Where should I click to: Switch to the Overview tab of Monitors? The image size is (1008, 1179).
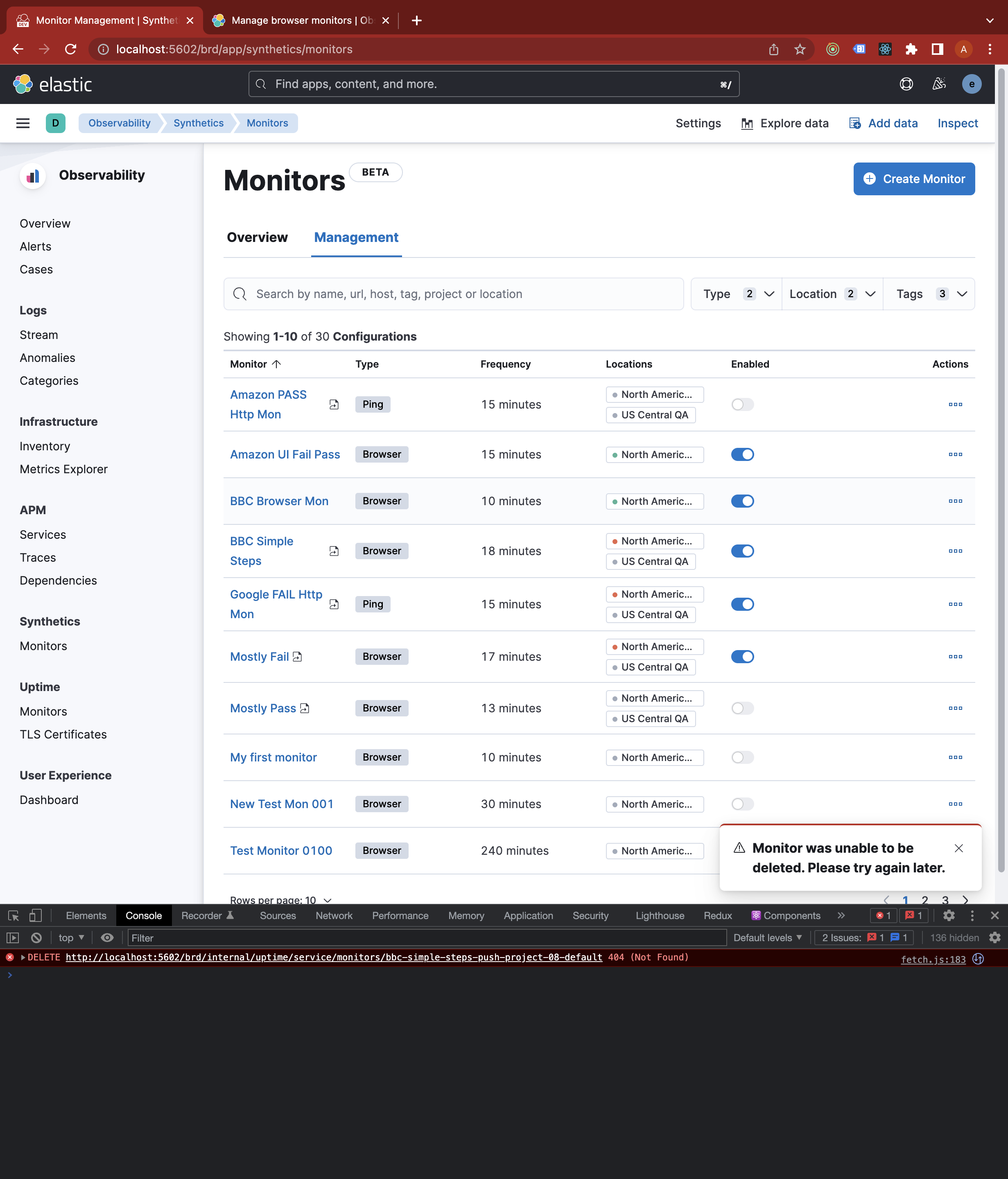pyautogui.click(x=257, y=237)
